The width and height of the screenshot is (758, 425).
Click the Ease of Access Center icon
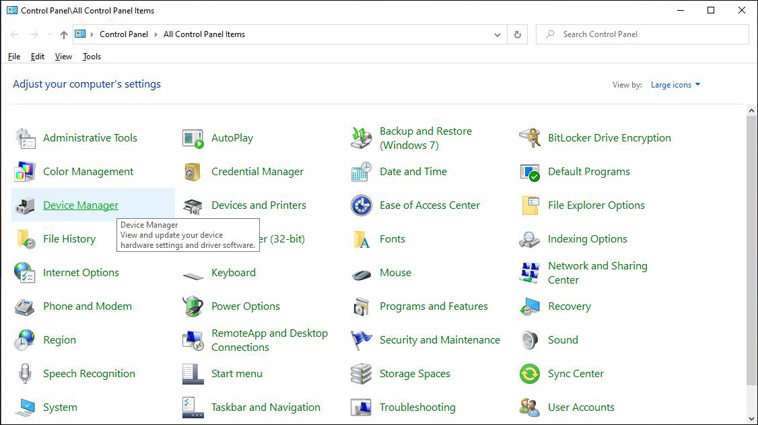(x=361, y=205)
